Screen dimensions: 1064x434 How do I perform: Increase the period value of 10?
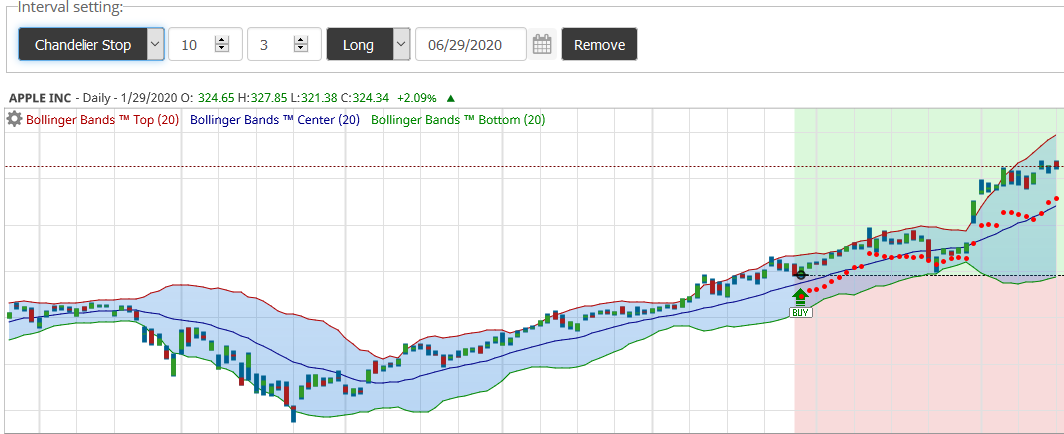pyautogui.click(x=222, y=39)
